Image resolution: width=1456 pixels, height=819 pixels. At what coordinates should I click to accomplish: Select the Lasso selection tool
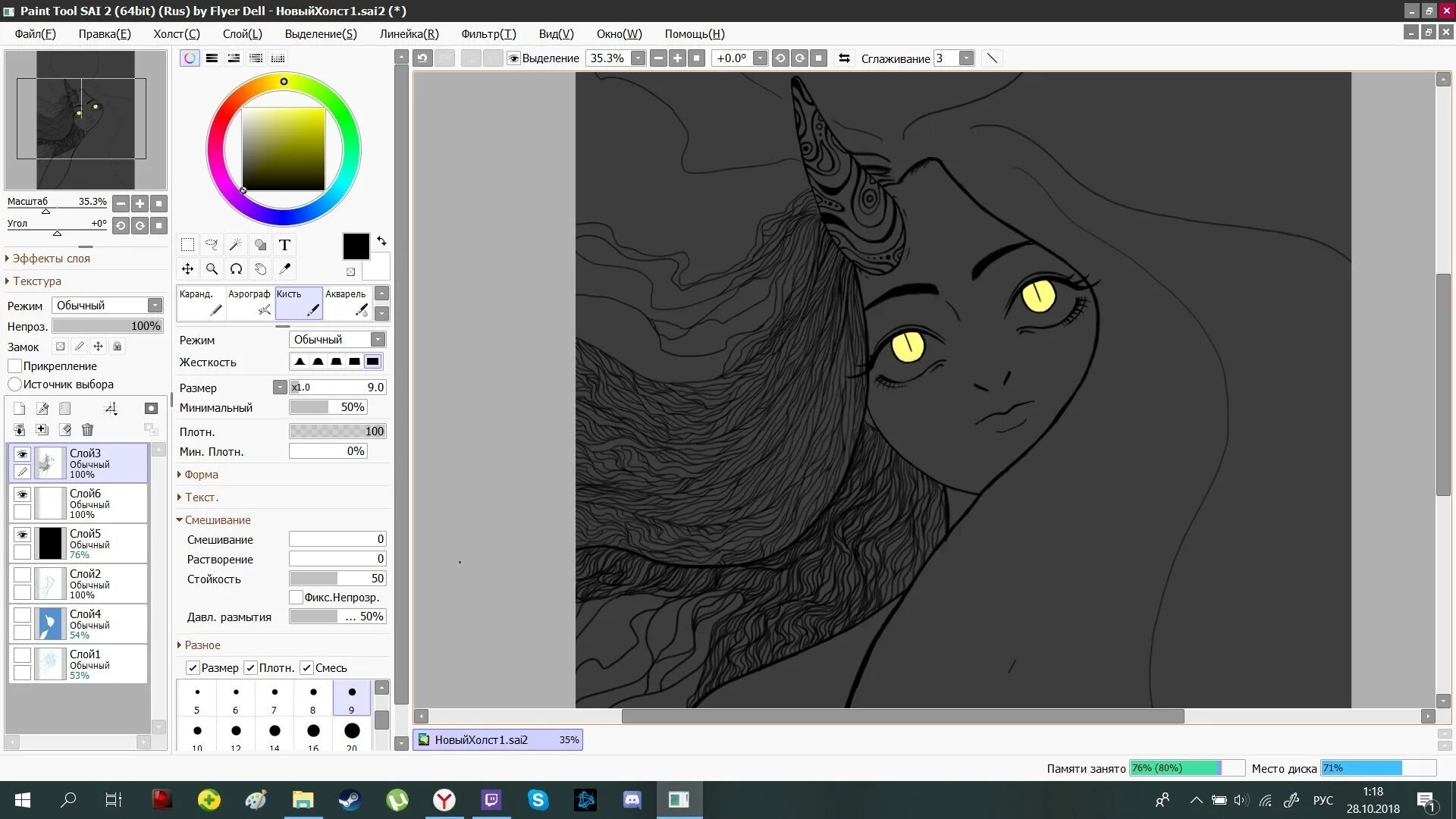tap(212, 244)
